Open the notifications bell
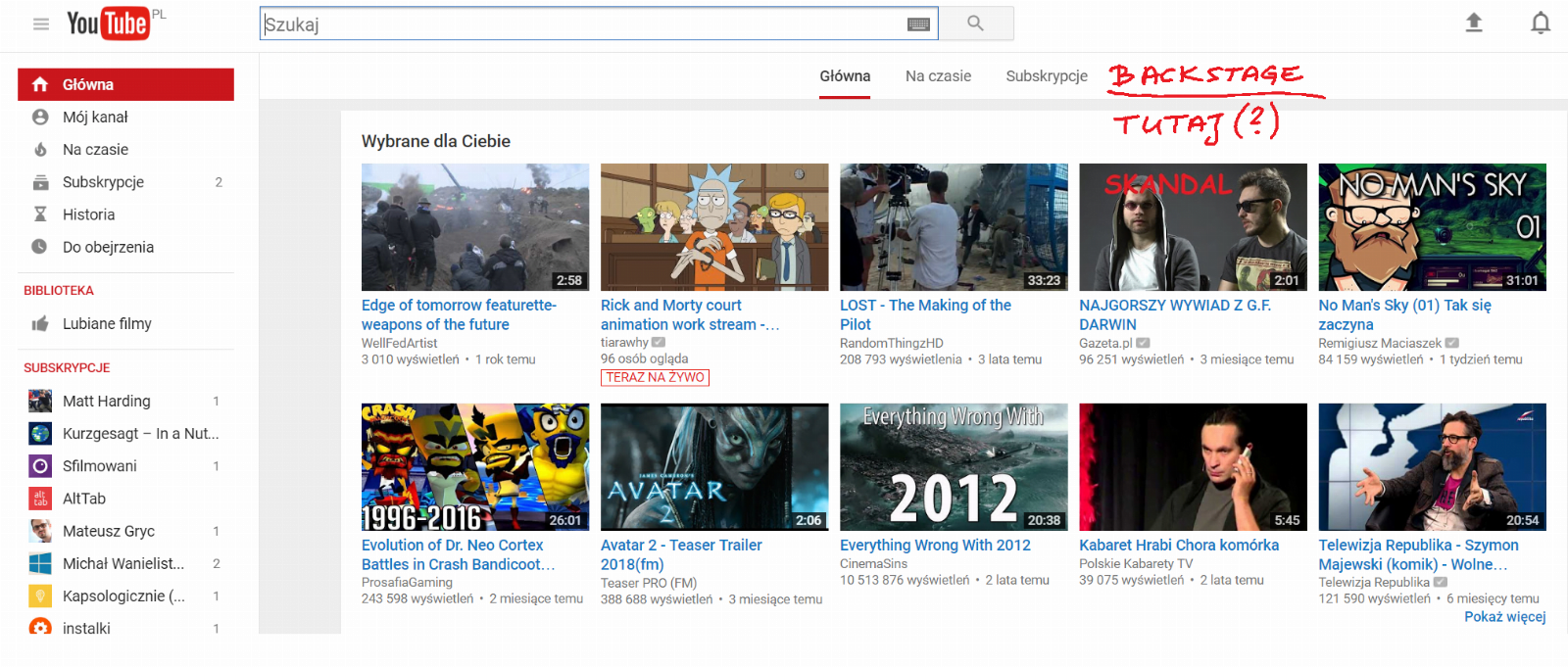The image size is (1568, 667). [1541, 23]
